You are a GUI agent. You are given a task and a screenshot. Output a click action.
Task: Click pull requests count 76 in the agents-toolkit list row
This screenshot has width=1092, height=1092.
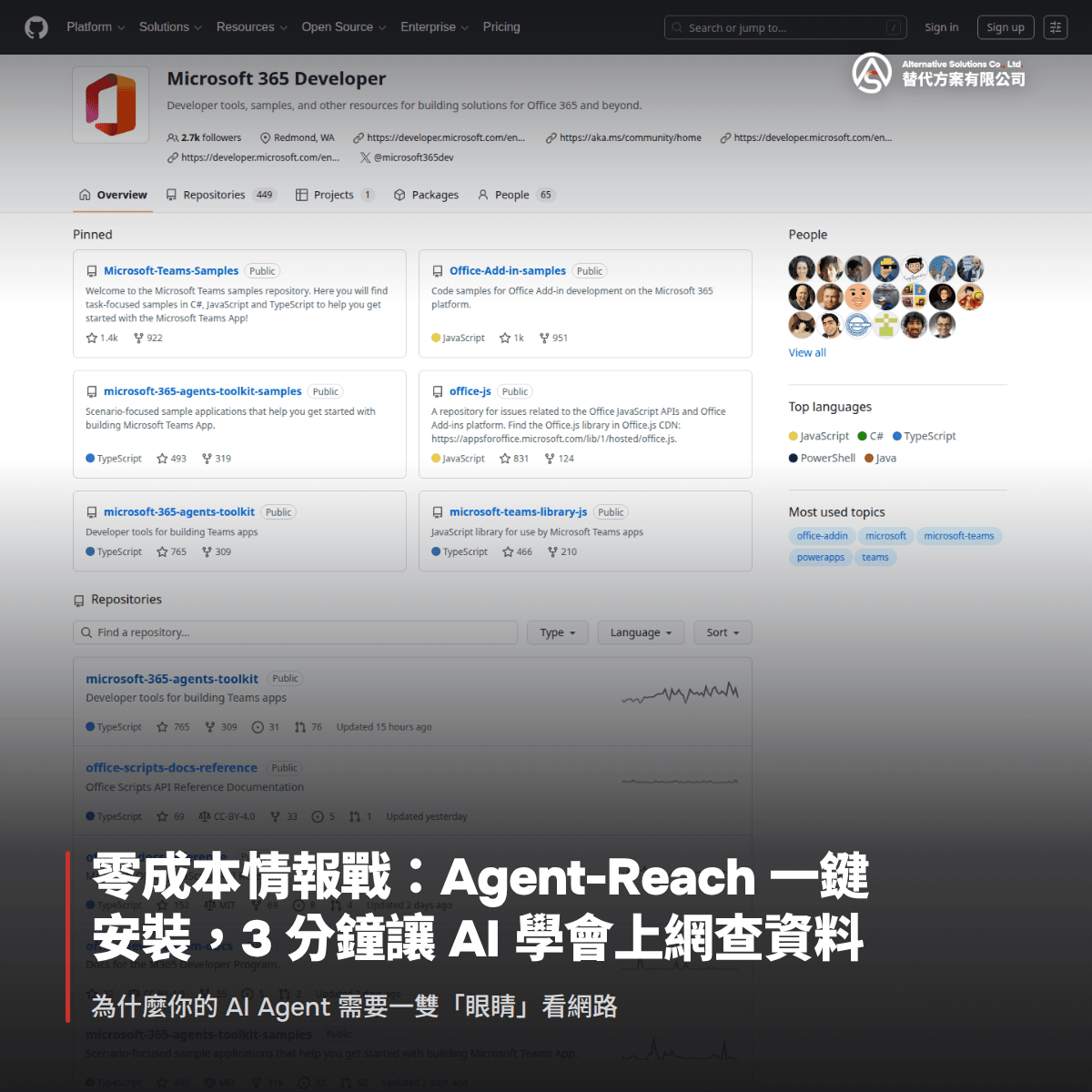[x=308, y=727]
